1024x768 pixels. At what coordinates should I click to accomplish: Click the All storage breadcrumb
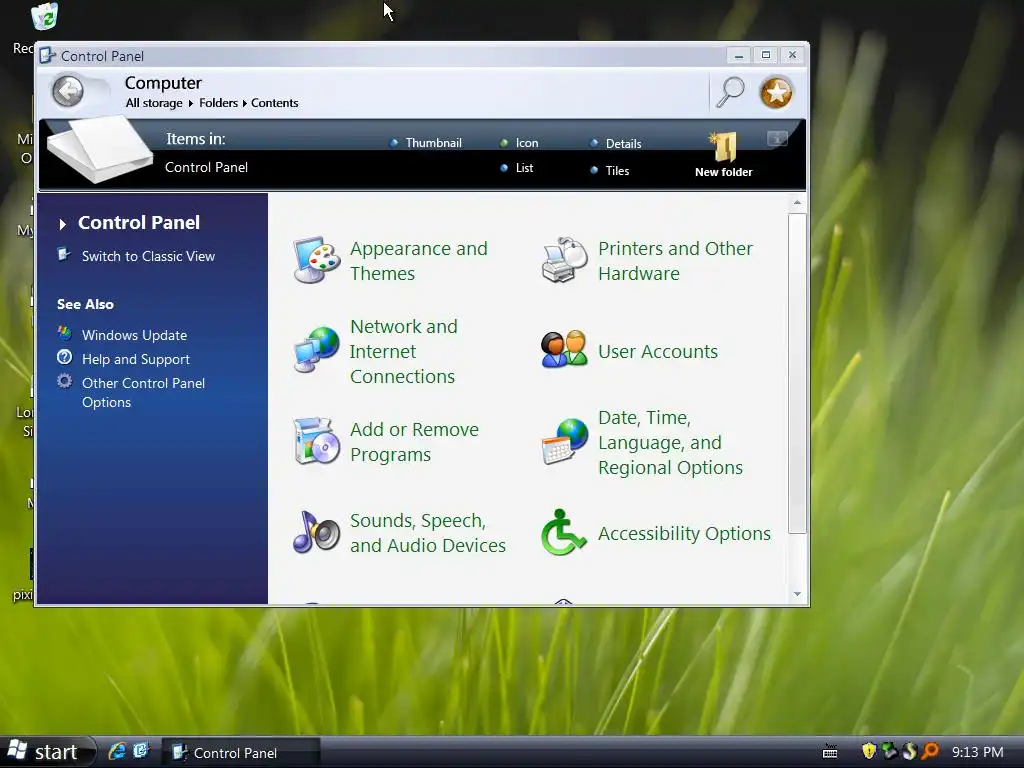pos(154,103)
